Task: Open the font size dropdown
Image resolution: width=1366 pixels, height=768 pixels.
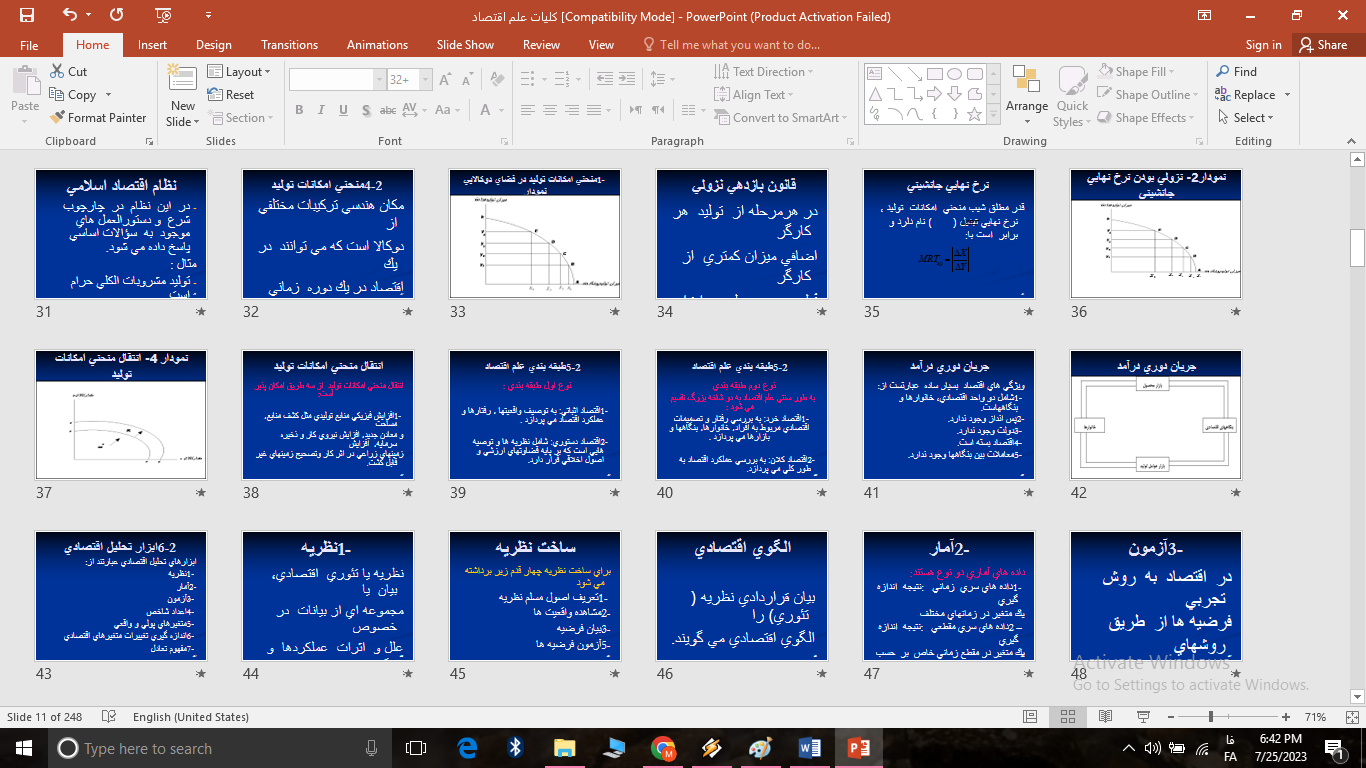Action: [x=424, y=78]
